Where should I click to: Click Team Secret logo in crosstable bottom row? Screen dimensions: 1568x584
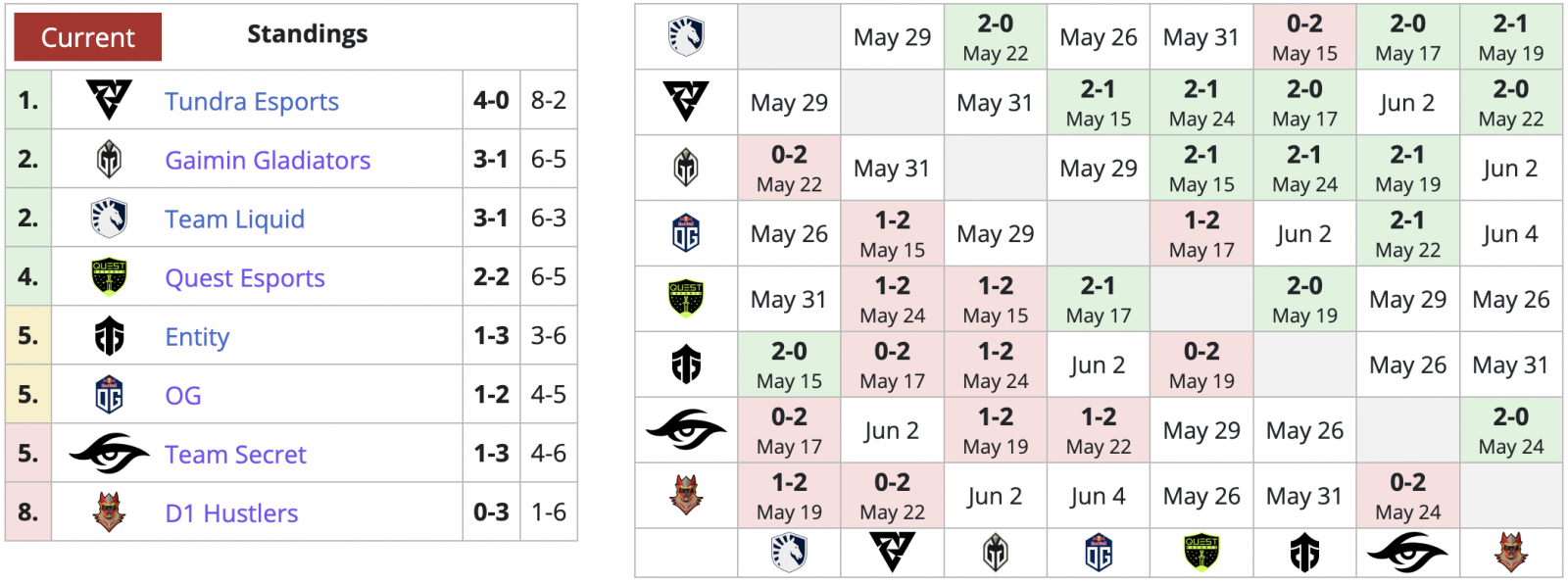[1407, 554]
